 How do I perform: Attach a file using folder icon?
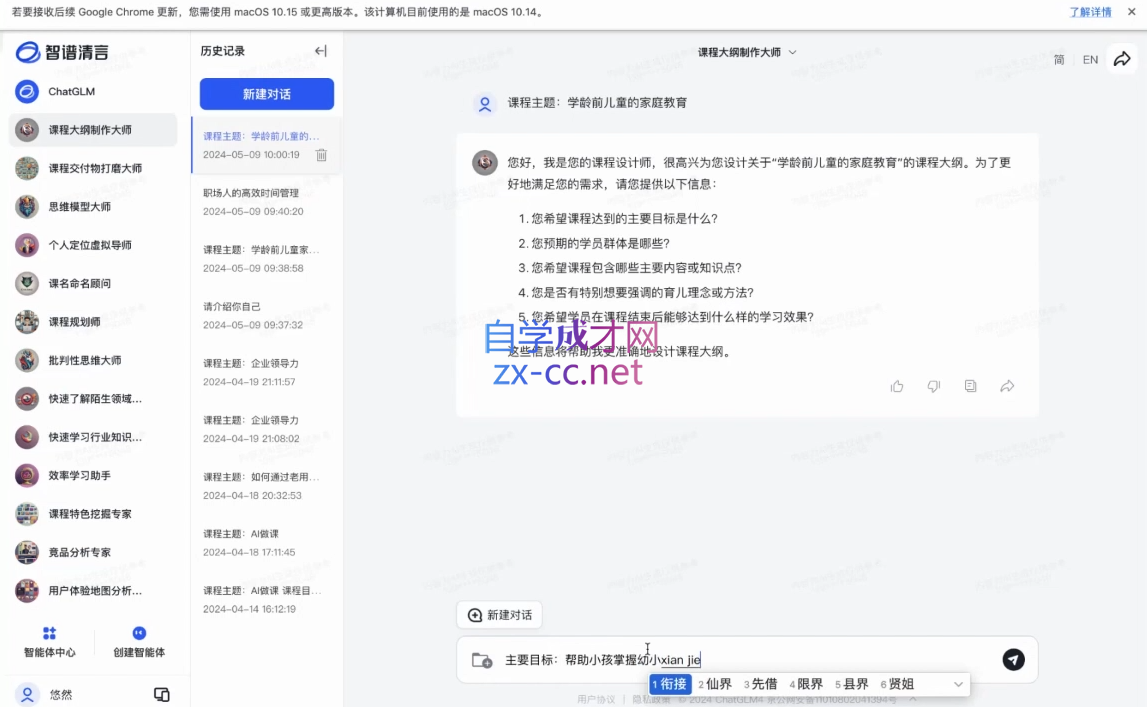click(x=482, y=660)
